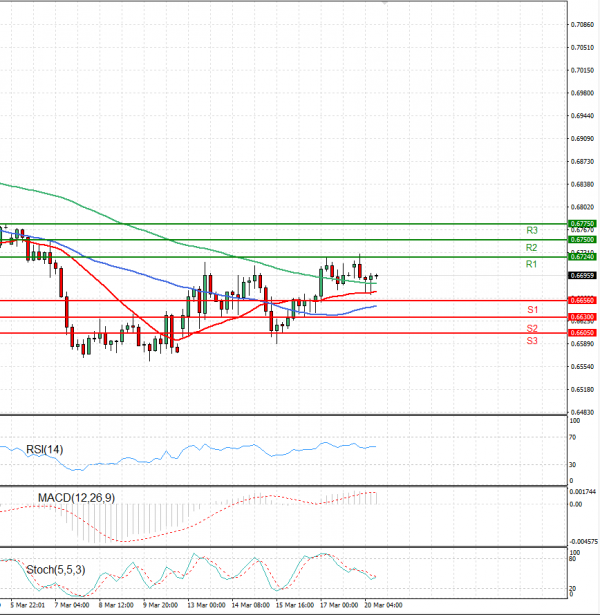The height and width of the screenshot is (615, 600).
Task: Click the 0.65180 price axis value
Action: 582,389
